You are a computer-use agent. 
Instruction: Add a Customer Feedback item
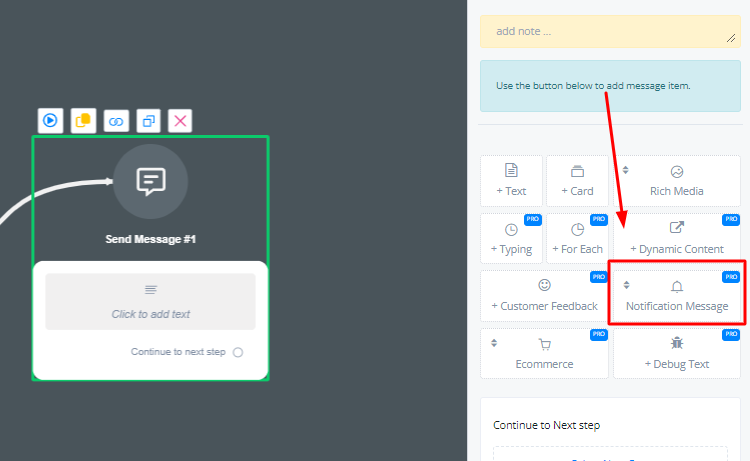pyautogui.click(x=544, y=296)
